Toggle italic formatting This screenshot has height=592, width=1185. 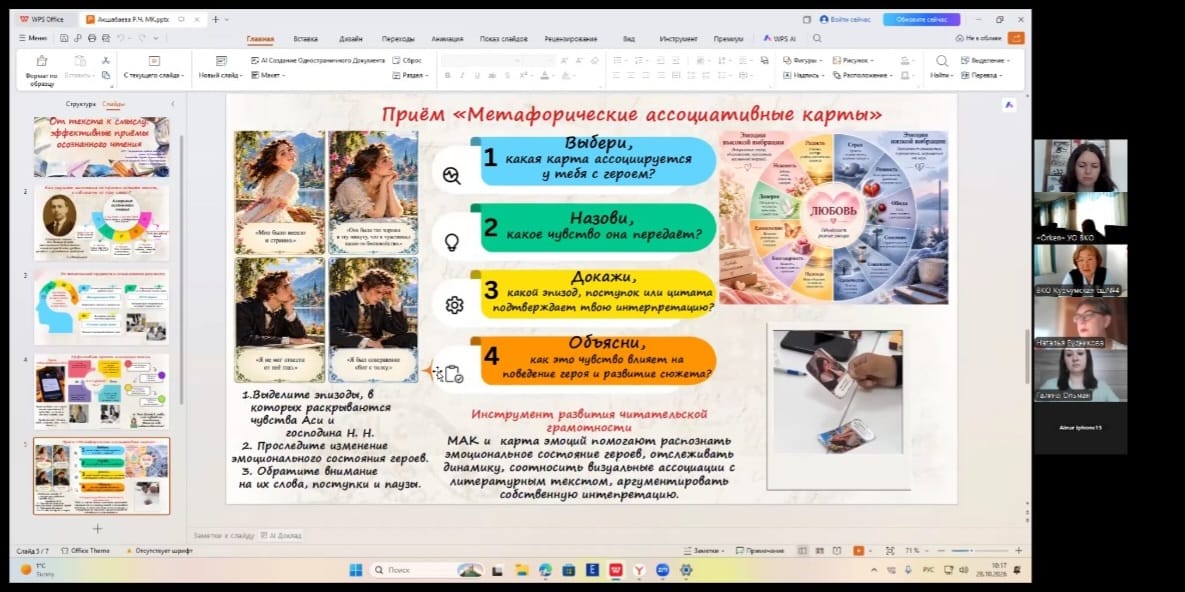click(462, 76)
